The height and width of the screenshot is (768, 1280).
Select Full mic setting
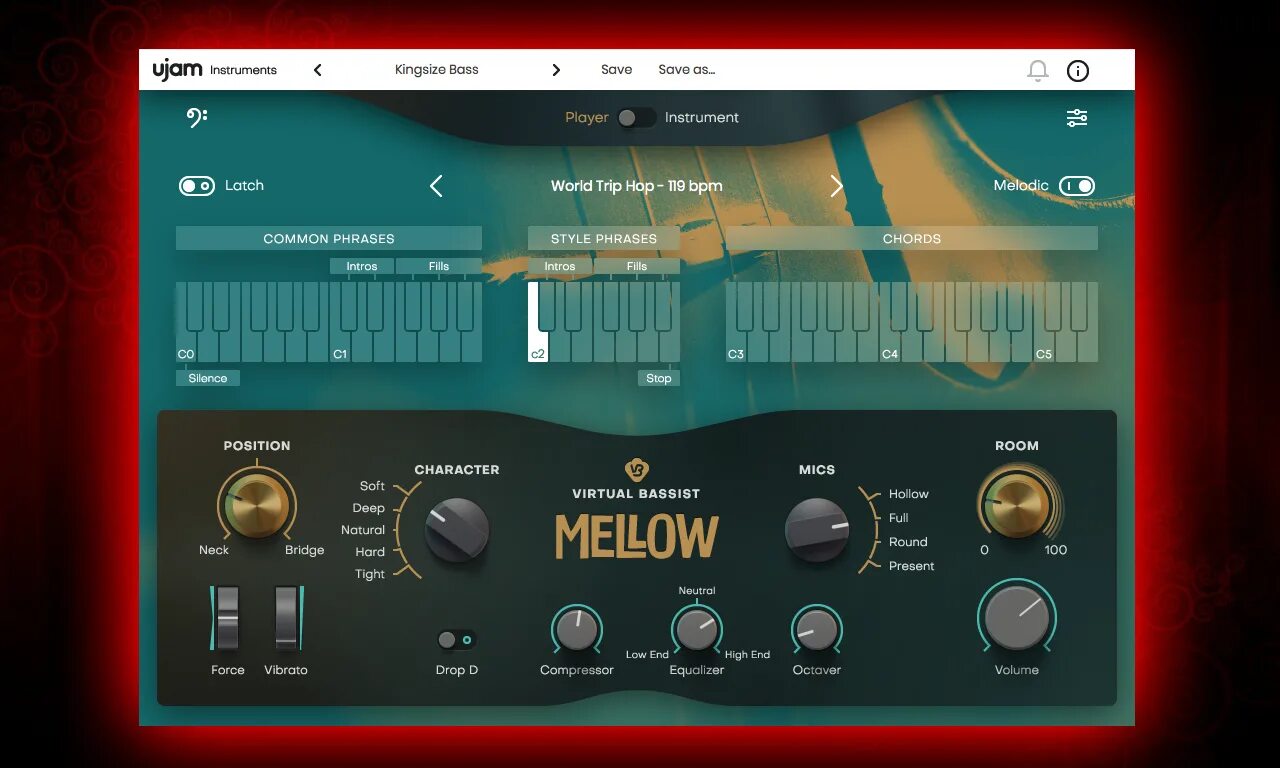click(899, 518)
